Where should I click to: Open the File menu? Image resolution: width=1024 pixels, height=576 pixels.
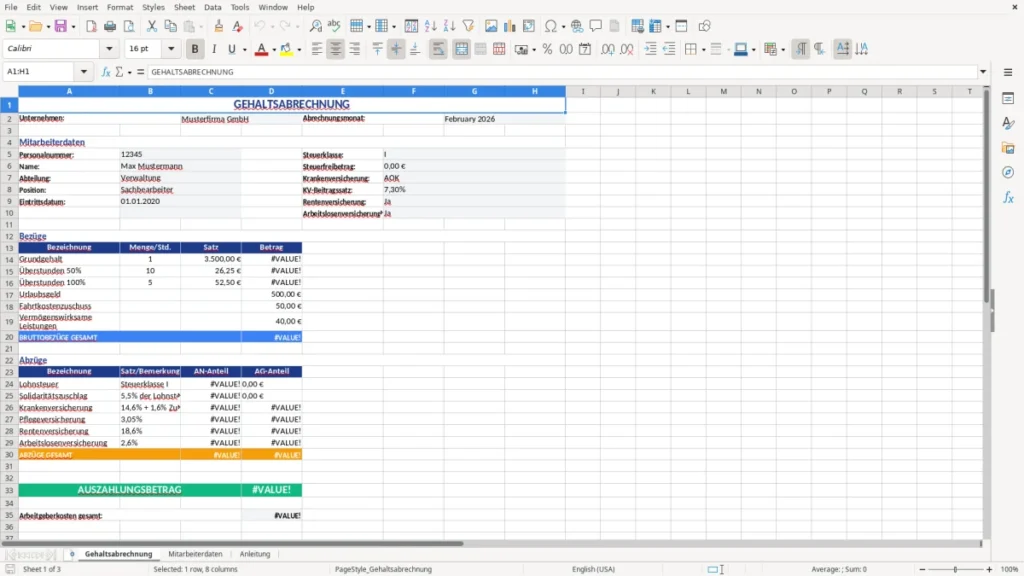pos(11,7)
